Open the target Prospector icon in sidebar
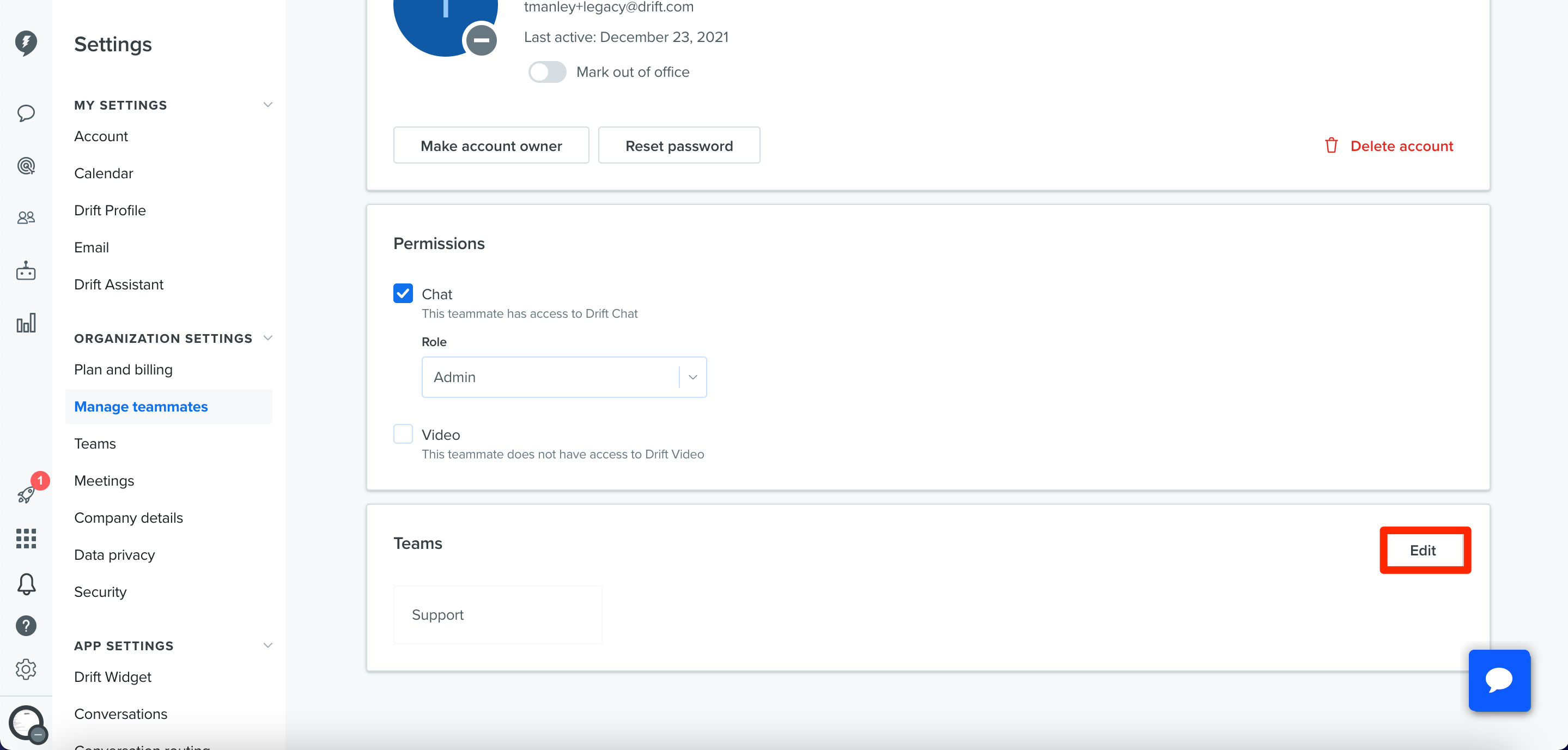 pos(26,166)
